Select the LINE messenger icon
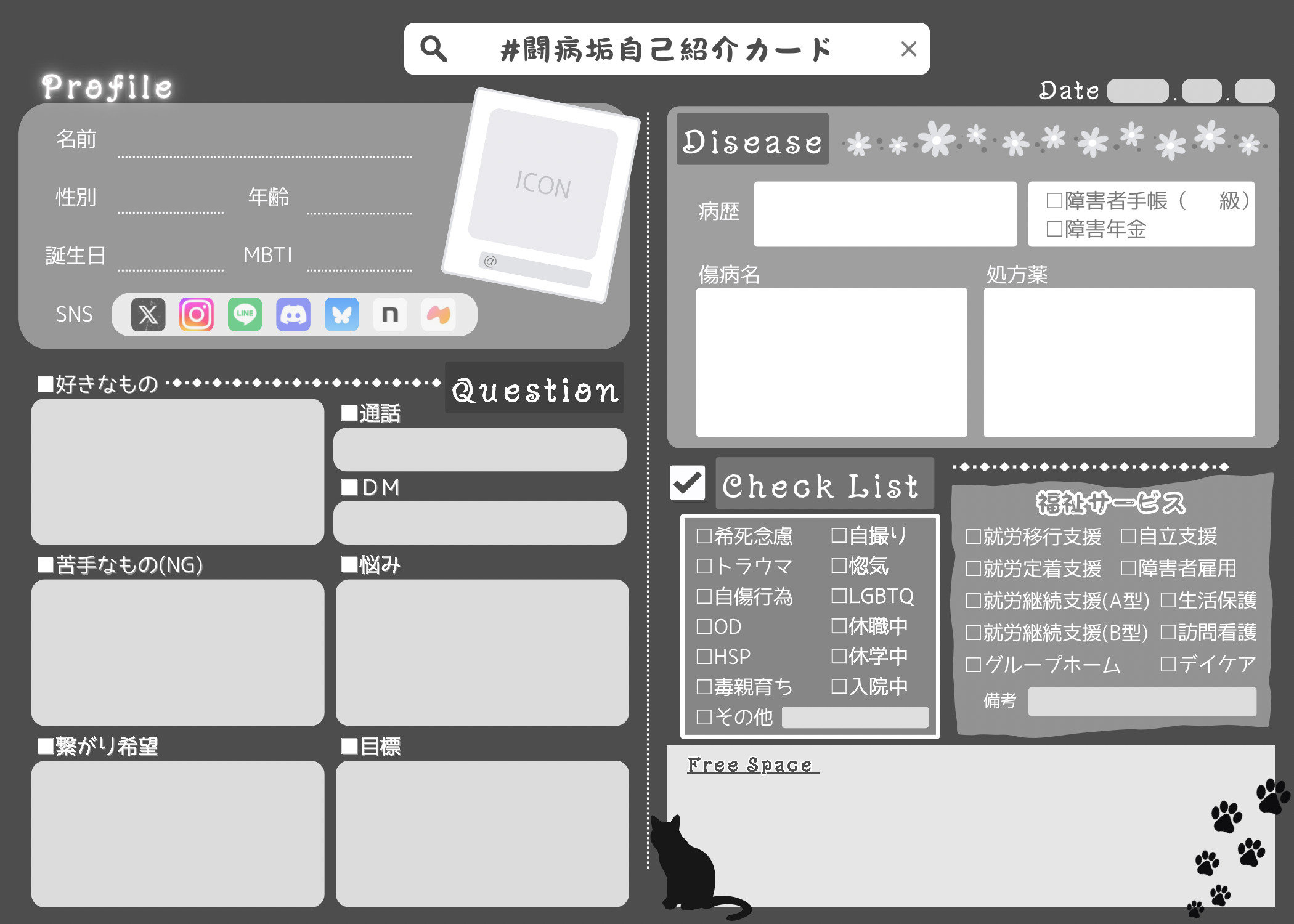This screenshot has width=1294, height=924. pyautogui.click(x=245, y=315)
